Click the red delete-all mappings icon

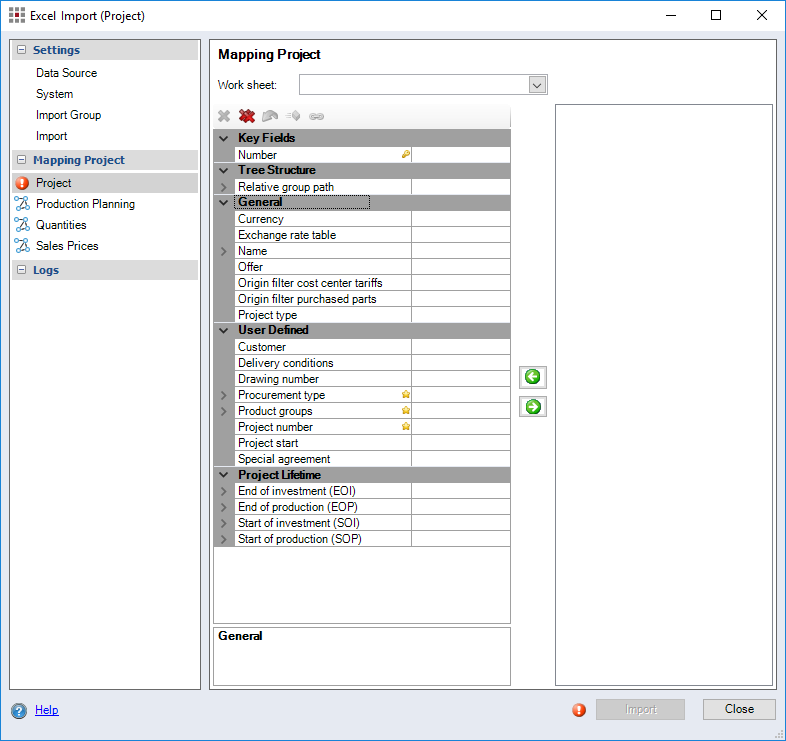(x=247, y=117)
